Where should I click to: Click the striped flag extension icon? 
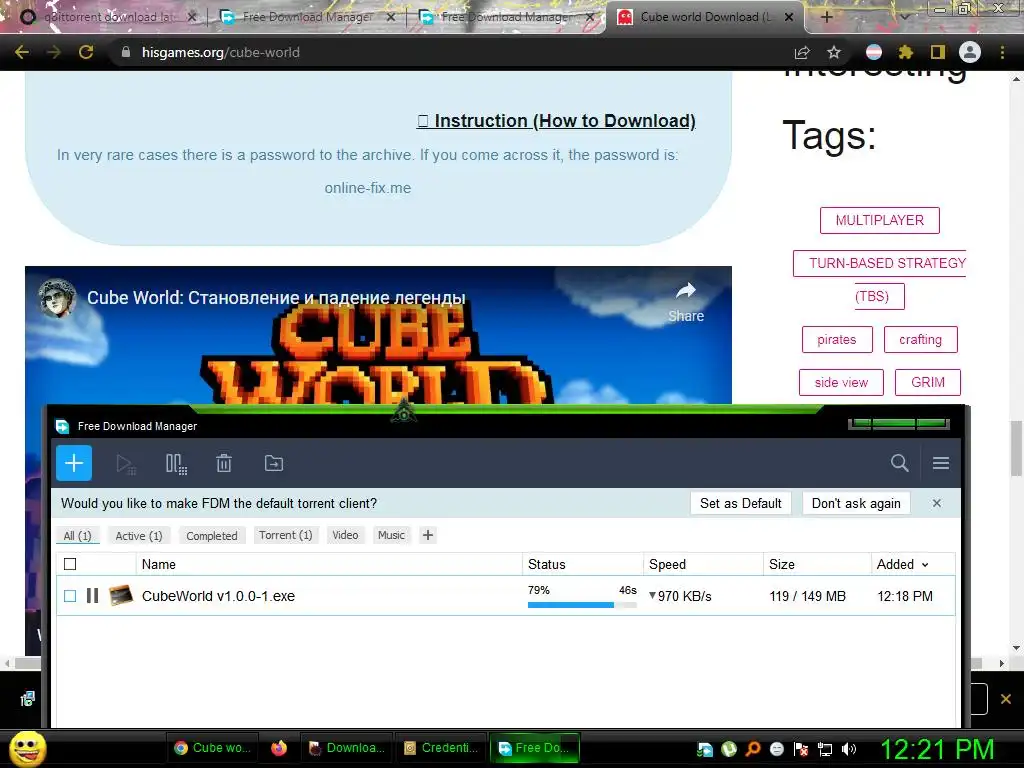874,52
